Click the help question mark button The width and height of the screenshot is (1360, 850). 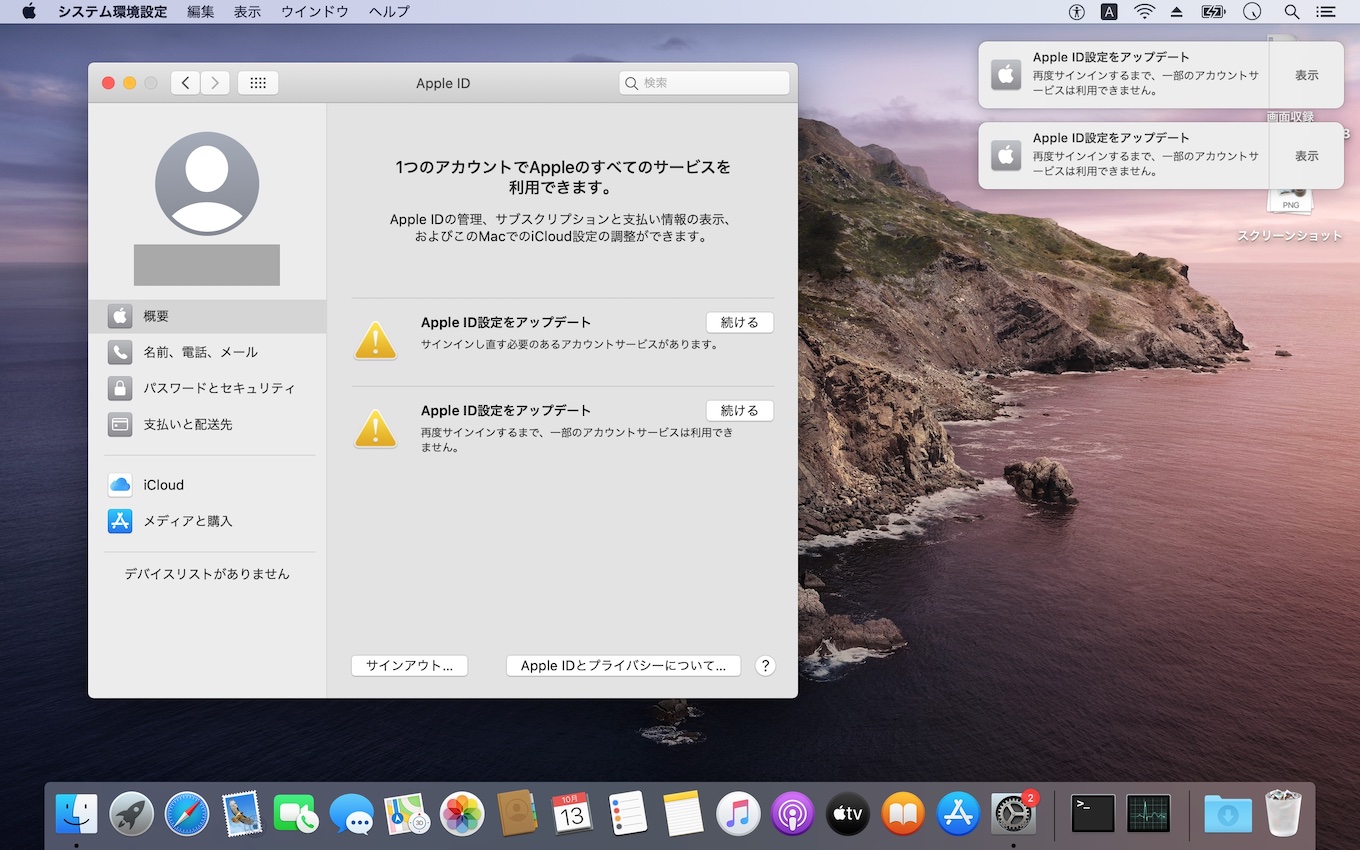pyautogui.click(x=766, y=666)
